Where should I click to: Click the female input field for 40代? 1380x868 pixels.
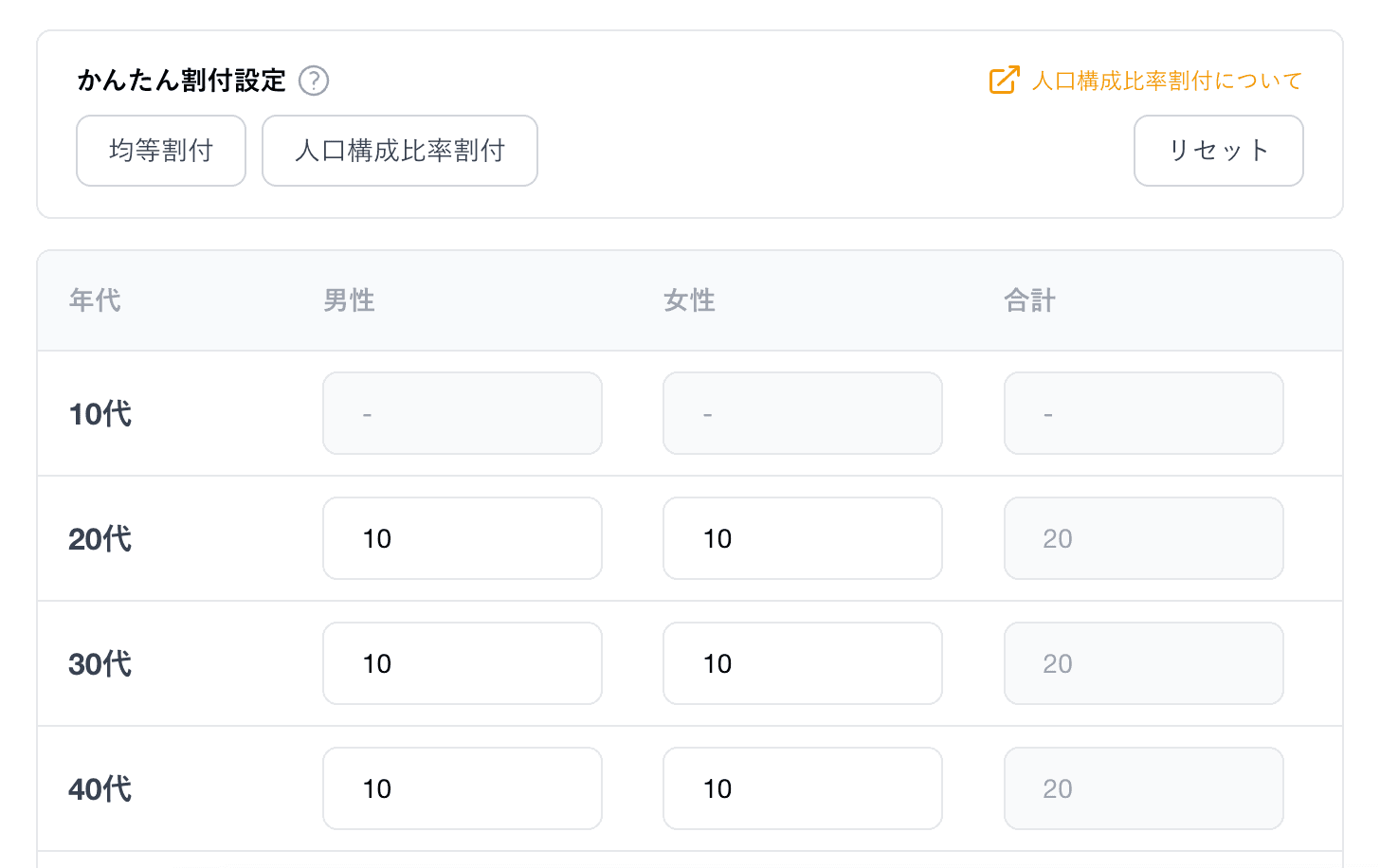tap(802, 788)
